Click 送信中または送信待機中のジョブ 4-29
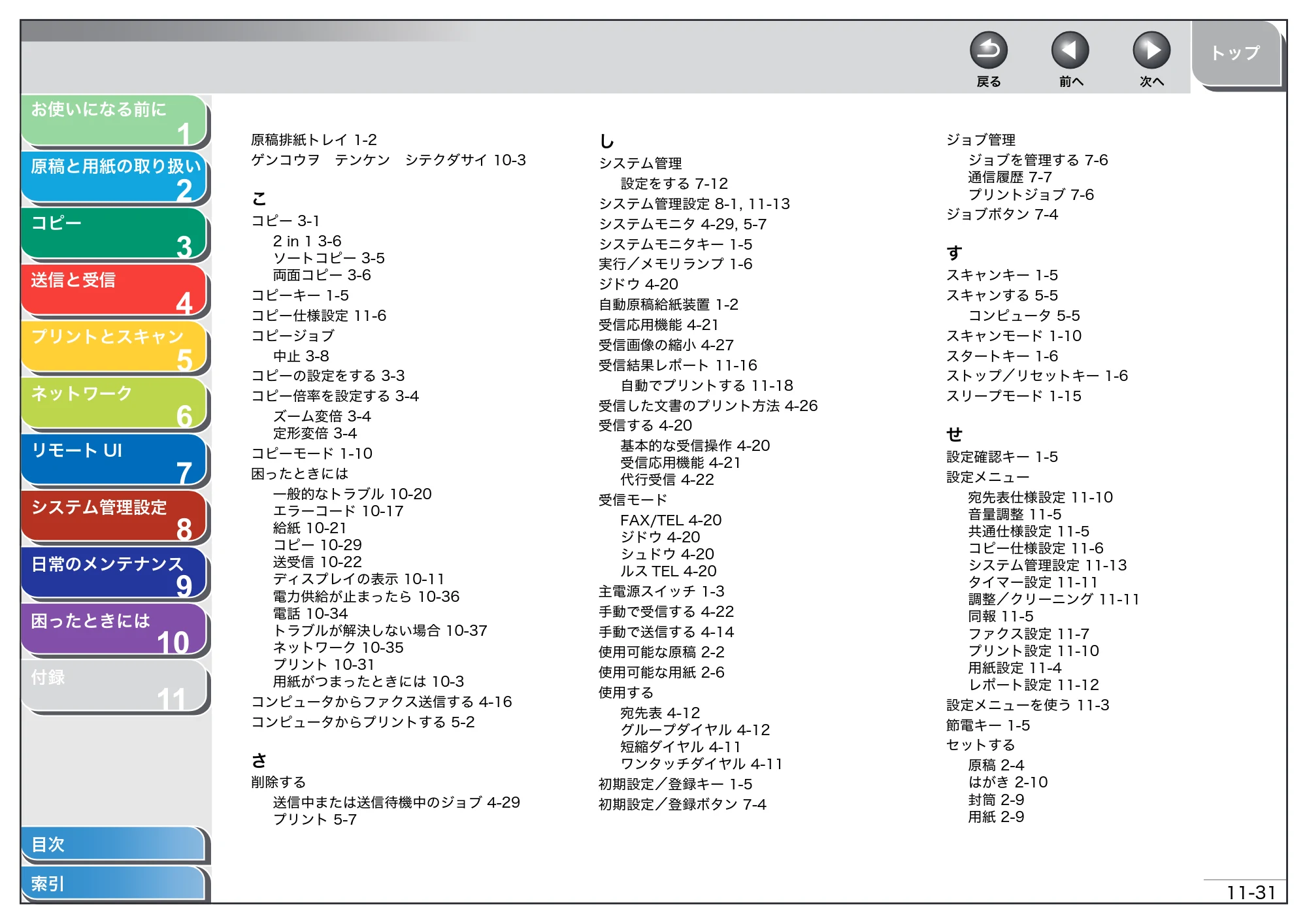 396,802
